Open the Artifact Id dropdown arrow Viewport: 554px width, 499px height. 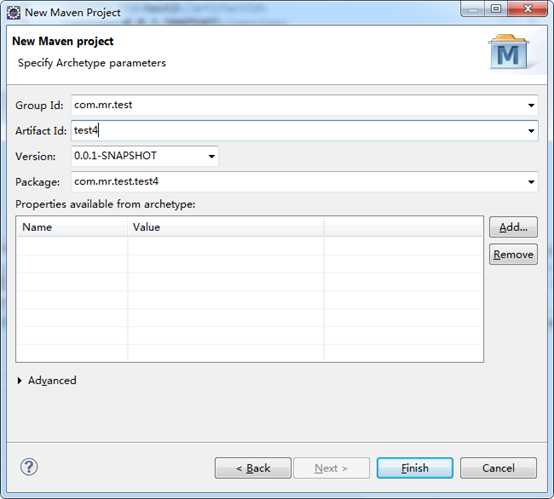pos(531,131)
